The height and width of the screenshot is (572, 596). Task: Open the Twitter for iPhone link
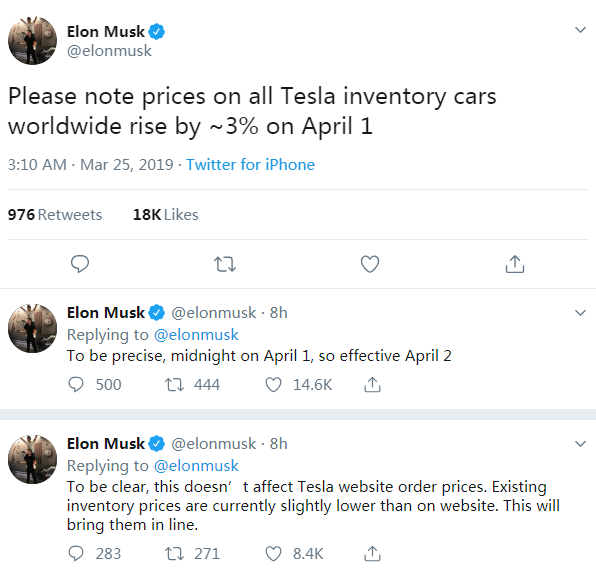pos(250,165)
